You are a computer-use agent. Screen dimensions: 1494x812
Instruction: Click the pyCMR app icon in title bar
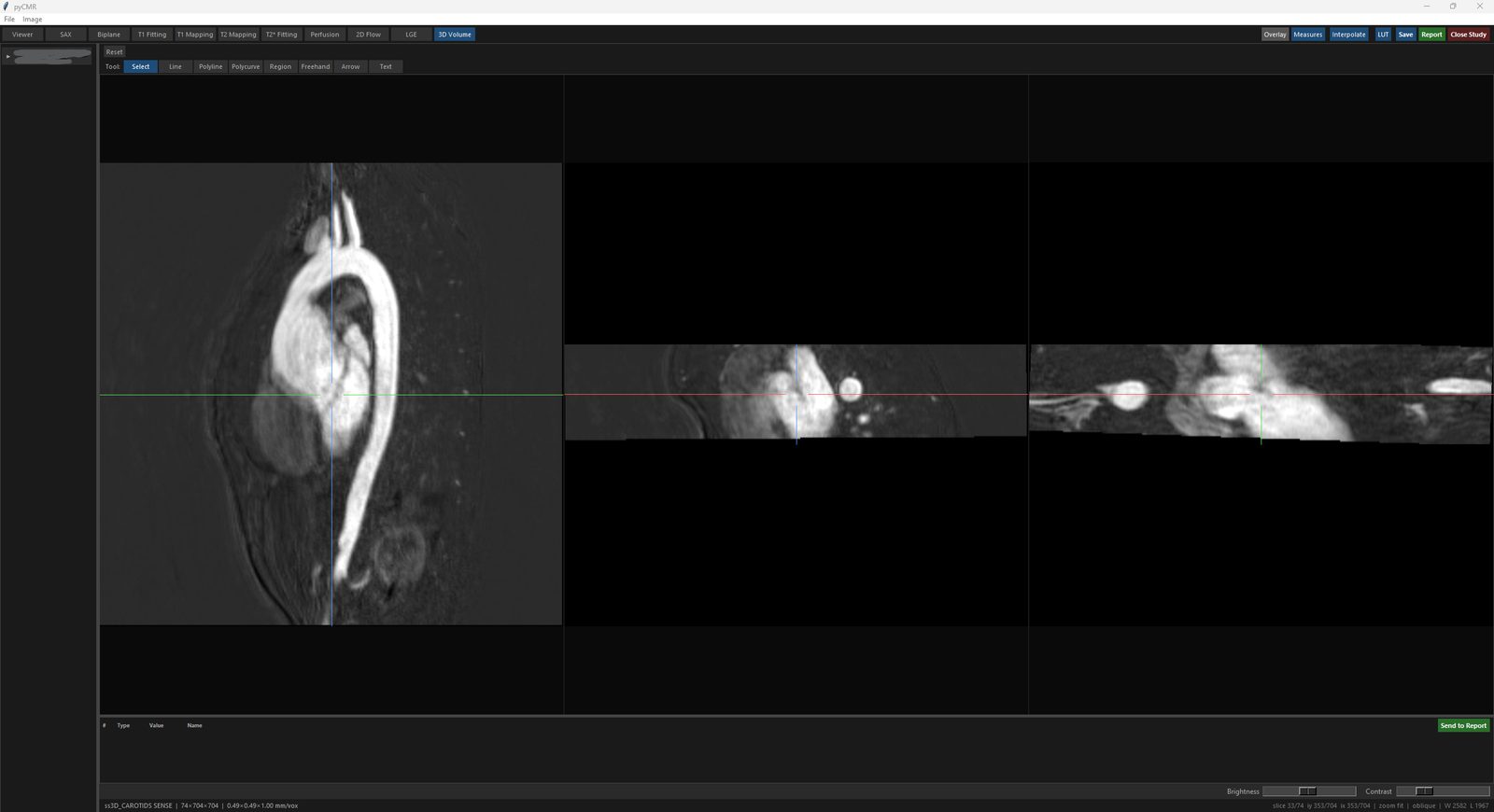tap(7, 7)
